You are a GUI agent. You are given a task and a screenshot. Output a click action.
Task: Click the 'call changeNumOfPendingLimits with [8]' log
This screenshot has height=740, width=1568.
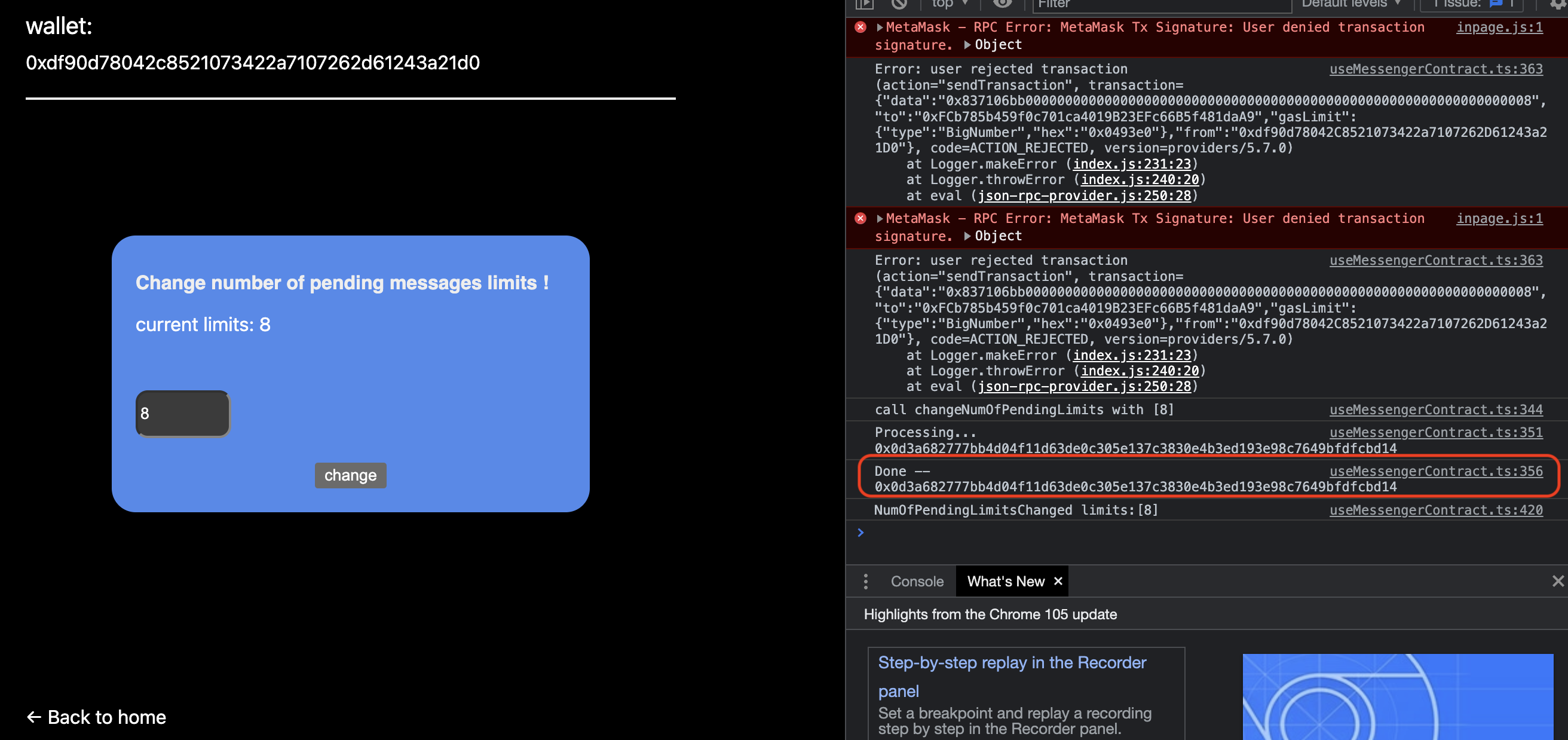tap(1024, 409)
